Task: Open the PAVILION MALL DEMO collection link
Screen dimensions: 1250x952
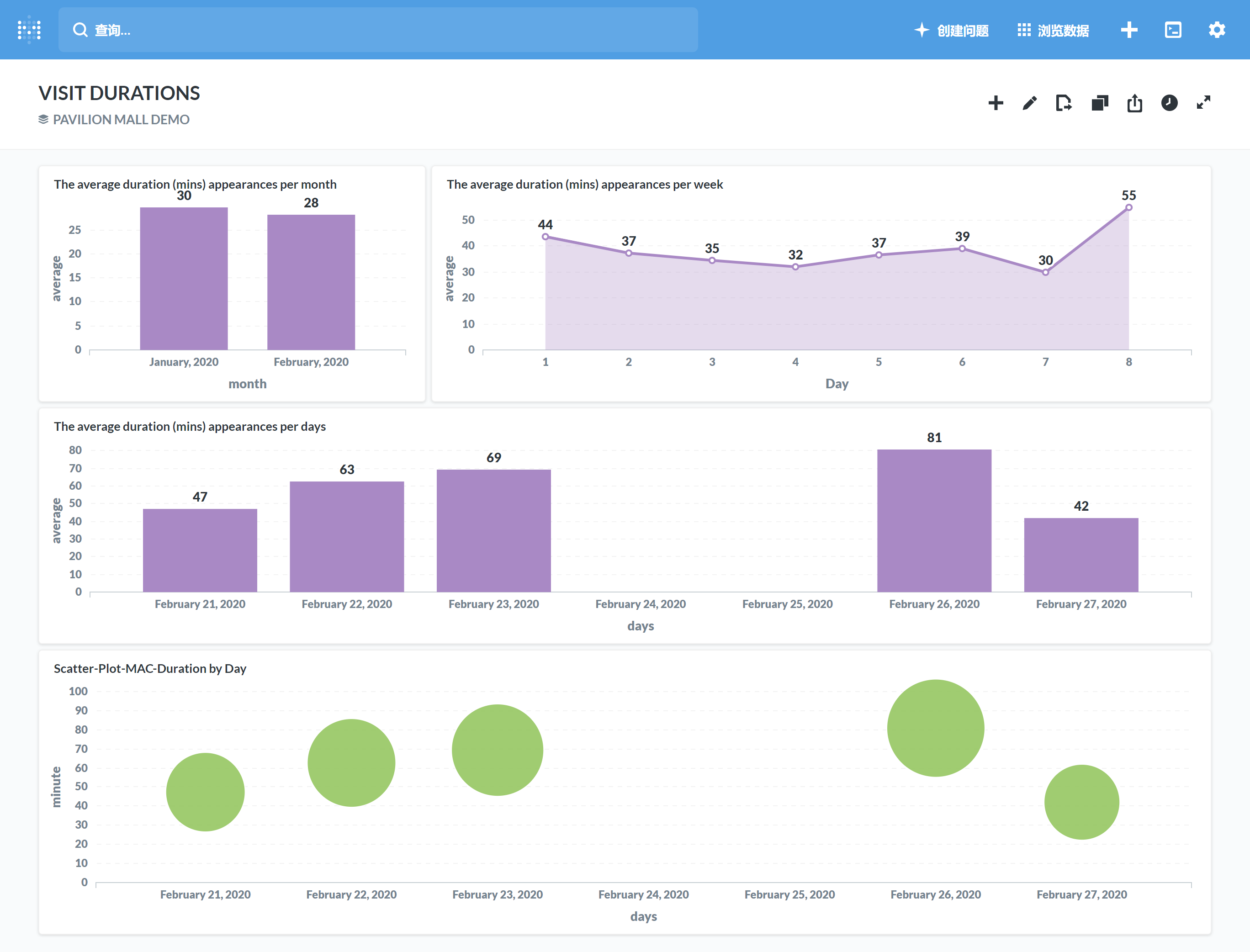Action: [x=121, y=120]
